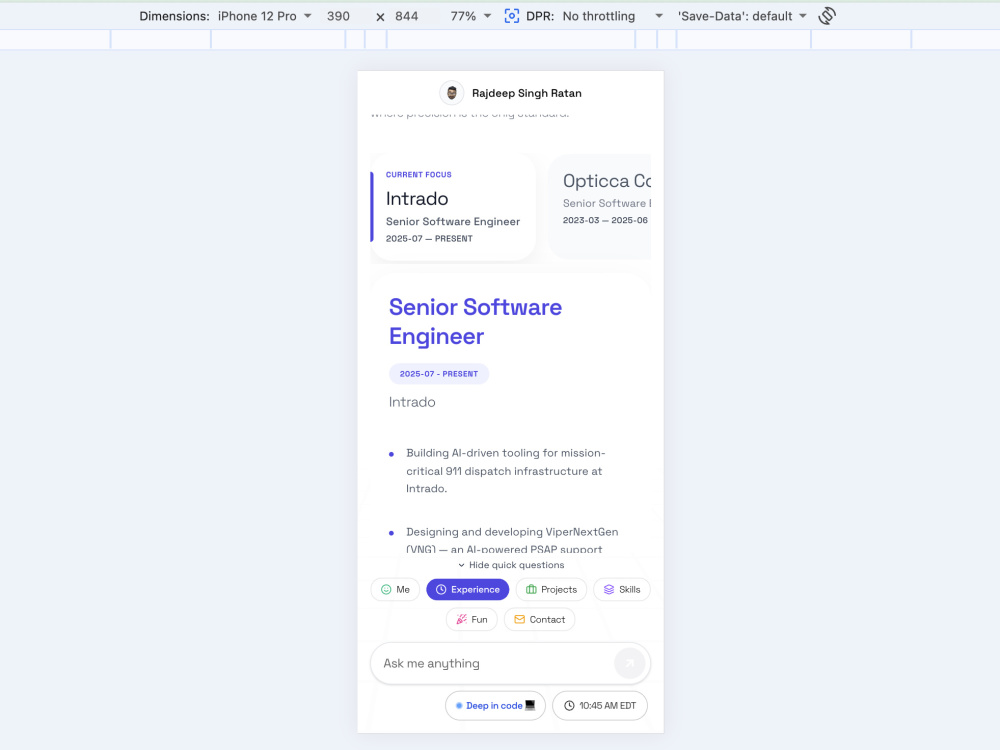The width and height of the screenshot is (1000, 750).
Task: Click the screenshot capture icon next to DPR
Action: click(511, 16)
